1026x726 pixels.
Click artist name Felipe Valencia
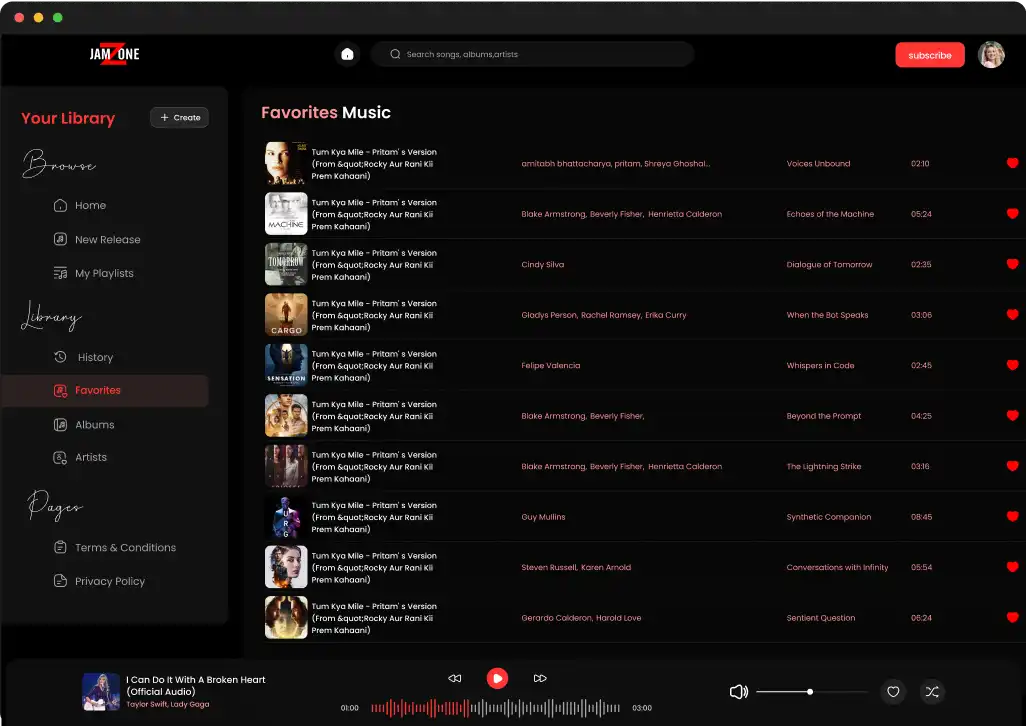coord(550,366)
